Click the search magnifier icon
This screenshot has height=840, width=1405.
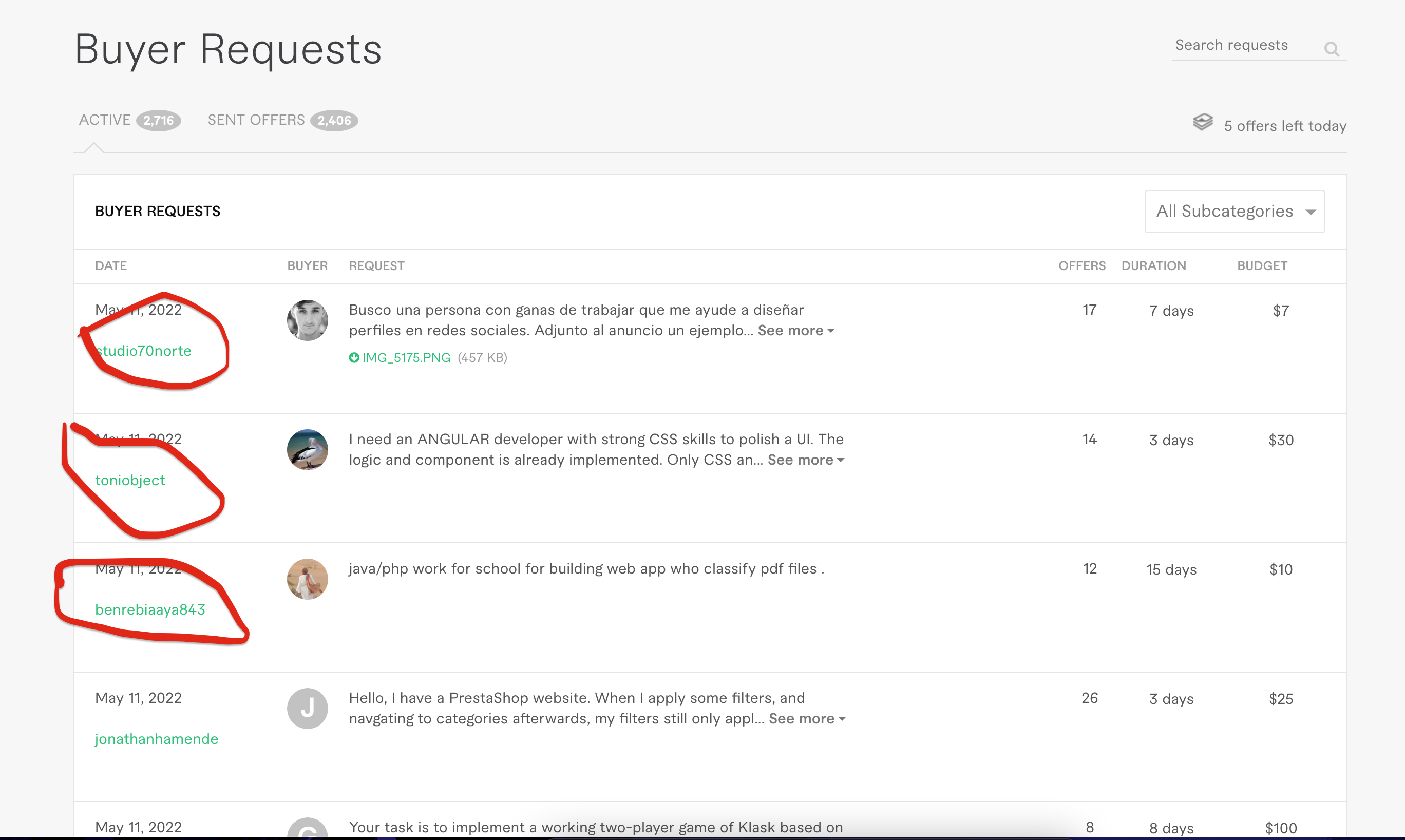1332,49
